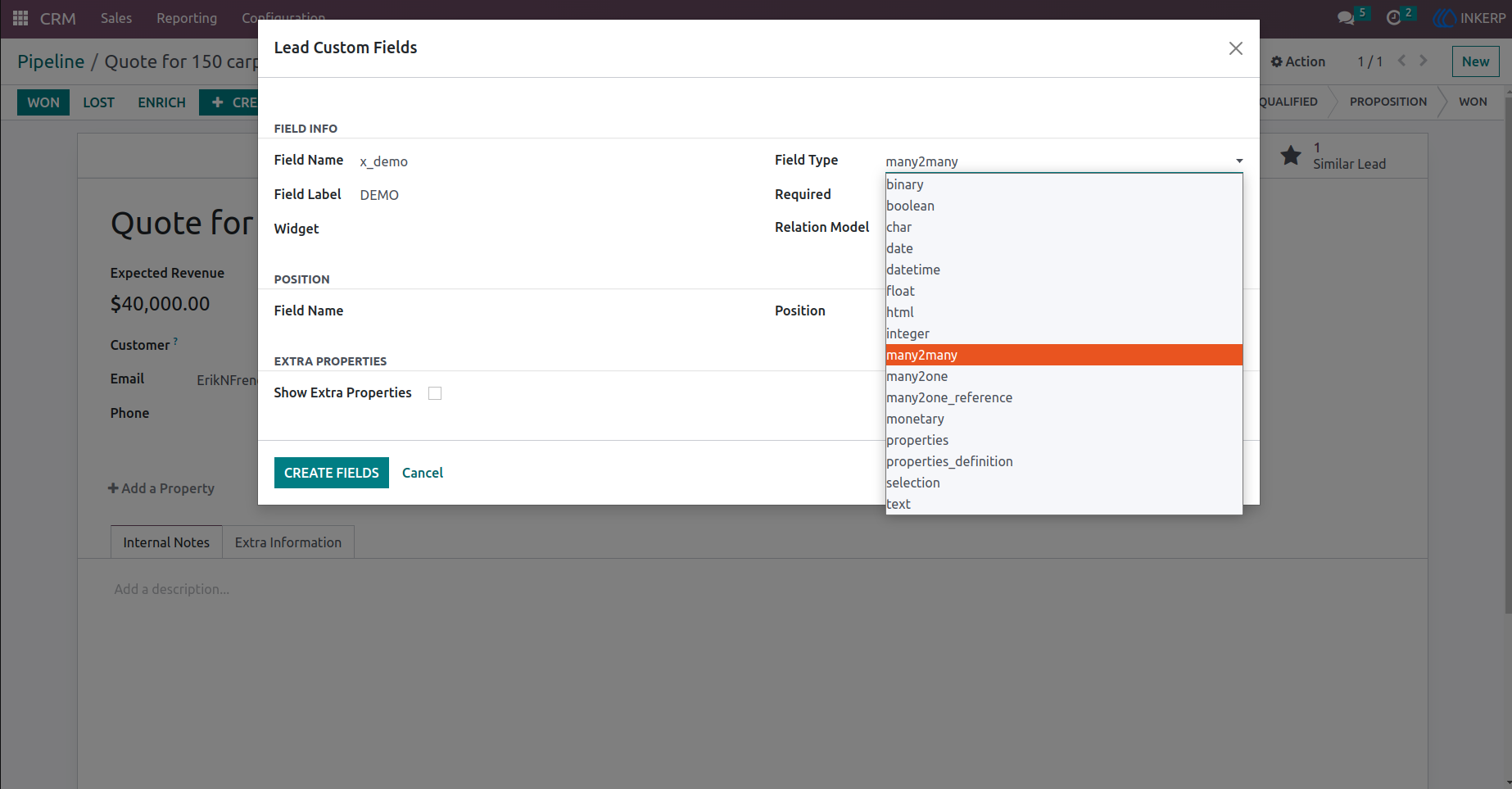Choose text field type option
Viewport: 1512px width, 789px height.
[x=1064, y=504]
